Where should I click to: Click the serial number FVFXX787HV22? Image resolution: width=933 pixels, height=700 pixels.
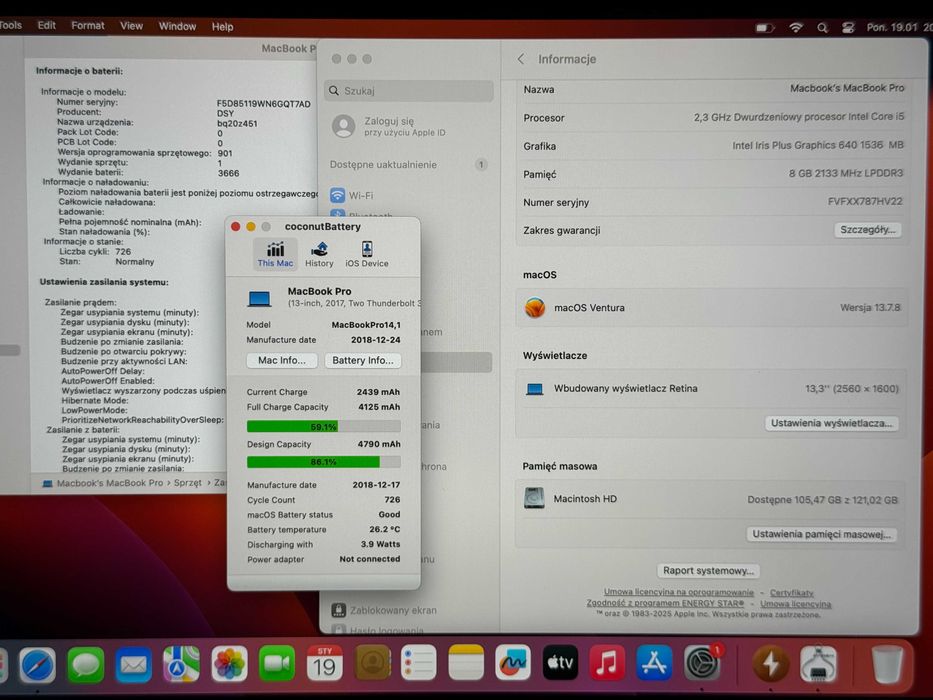865,202
